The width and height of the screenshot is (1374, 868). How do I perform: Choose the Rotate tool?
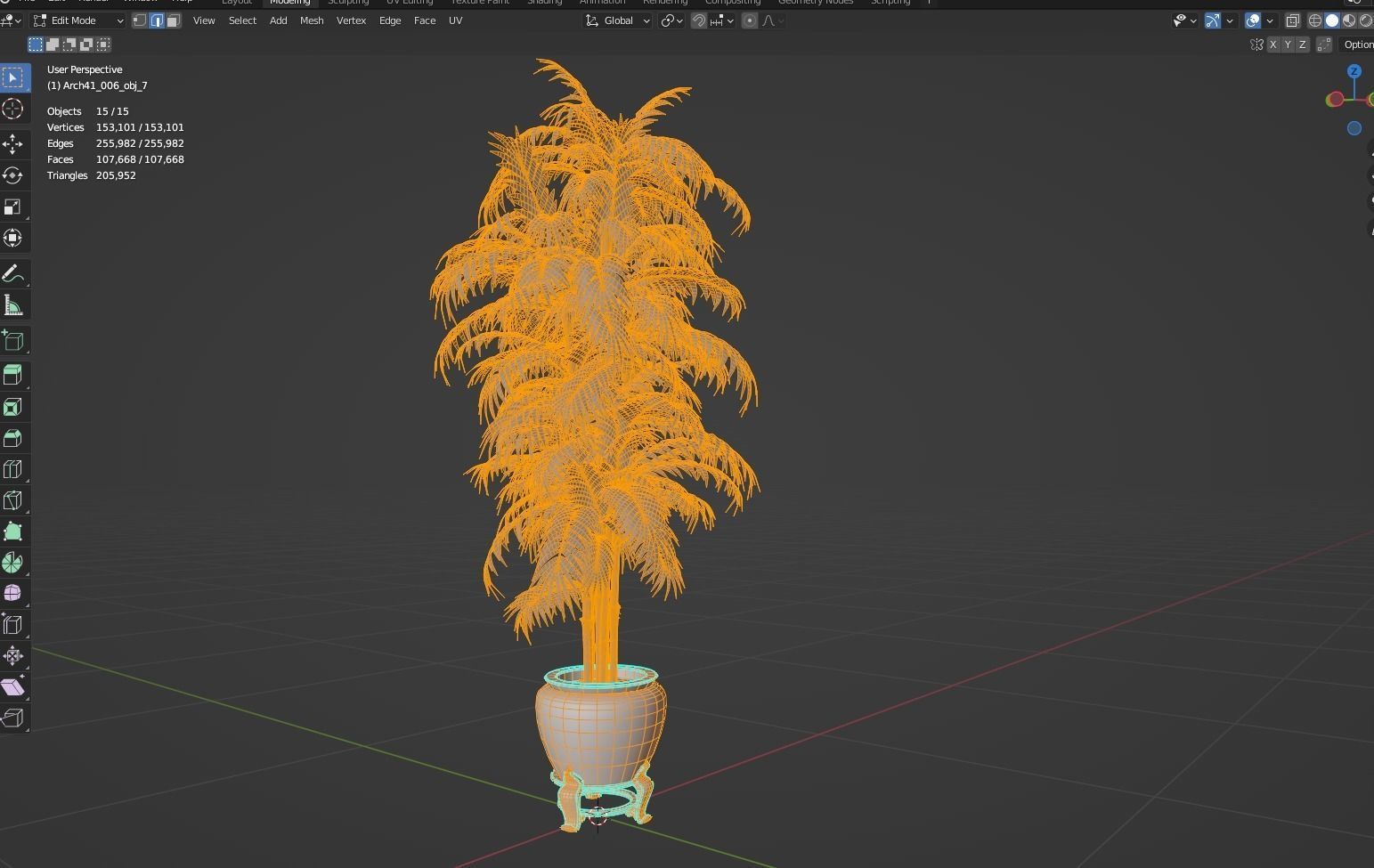pyautogui.click(x=13, y=175)
